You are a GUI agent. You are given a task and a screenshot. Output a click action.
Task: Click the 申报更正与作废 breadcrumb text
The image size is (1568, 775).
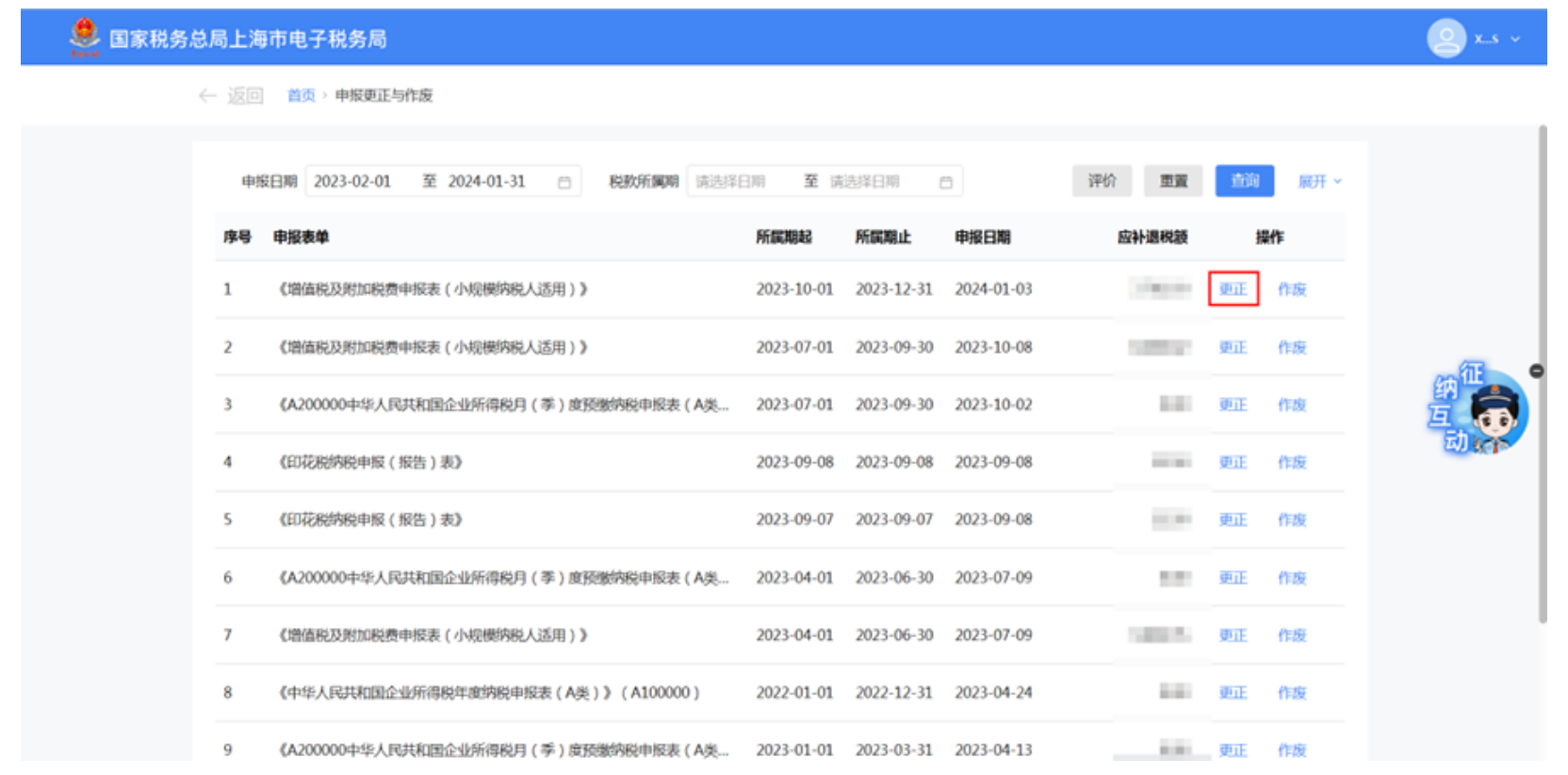[384, 95]
